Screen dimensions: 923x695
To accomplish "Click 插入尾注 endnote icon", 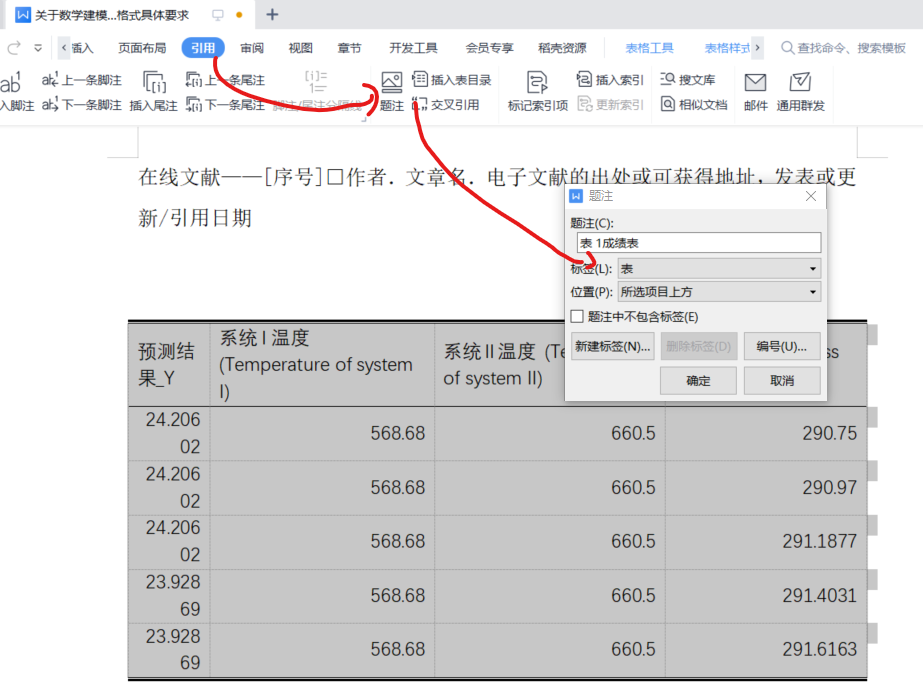I will coord(153,91).
